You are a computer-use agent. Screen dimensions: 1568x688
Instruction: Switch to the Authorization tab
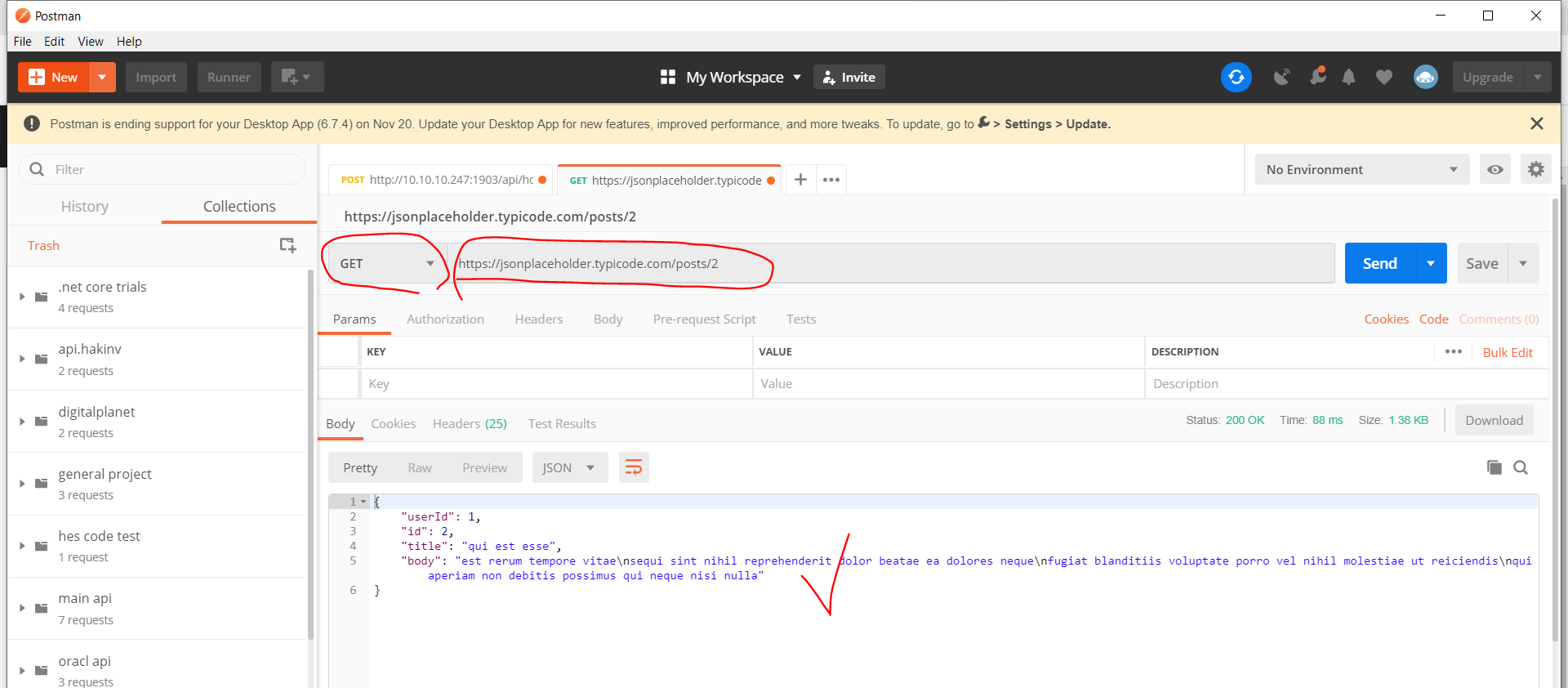[445, 319]
